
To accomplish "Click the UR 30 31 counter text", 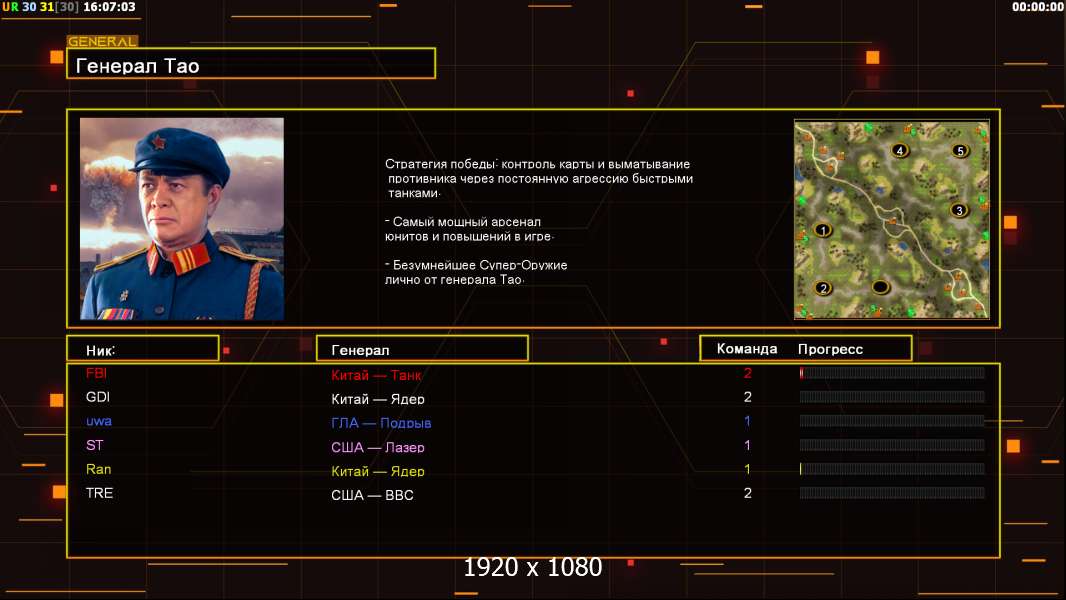I will (40, 7).
